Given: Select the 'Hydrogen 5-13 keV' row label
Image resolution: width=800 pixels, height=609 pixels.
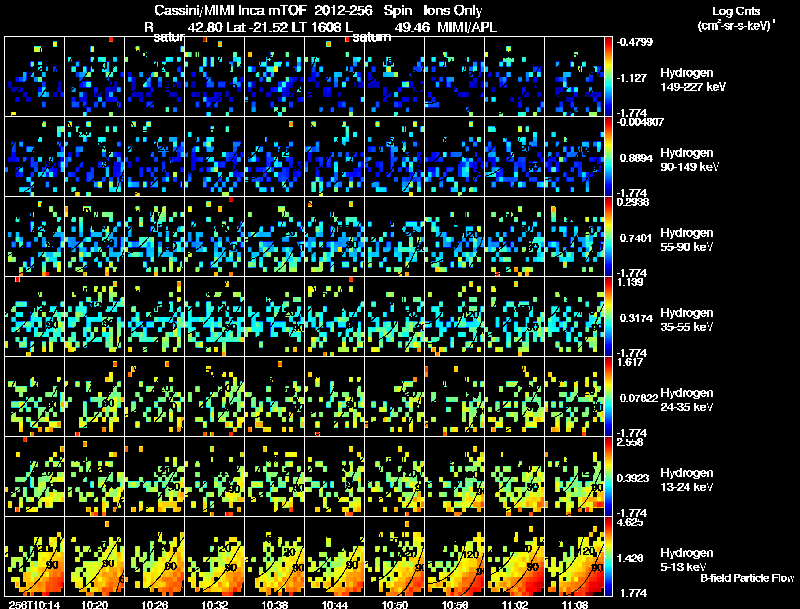Looking at the screenshot, I should [x=687, y=560].
